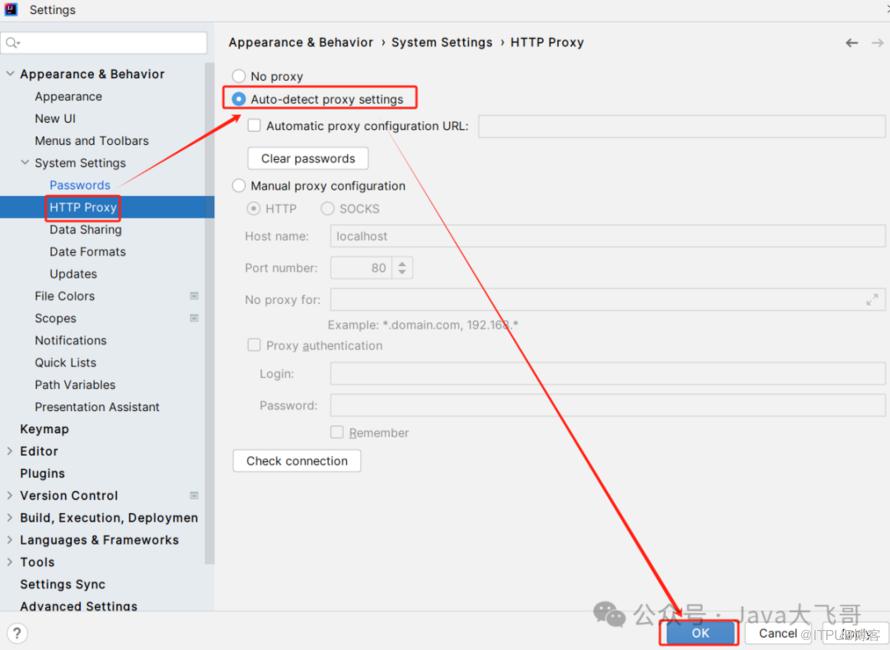Select HTTP Proxy in settings tree
890x650 pixels.
tap(83, 207)
